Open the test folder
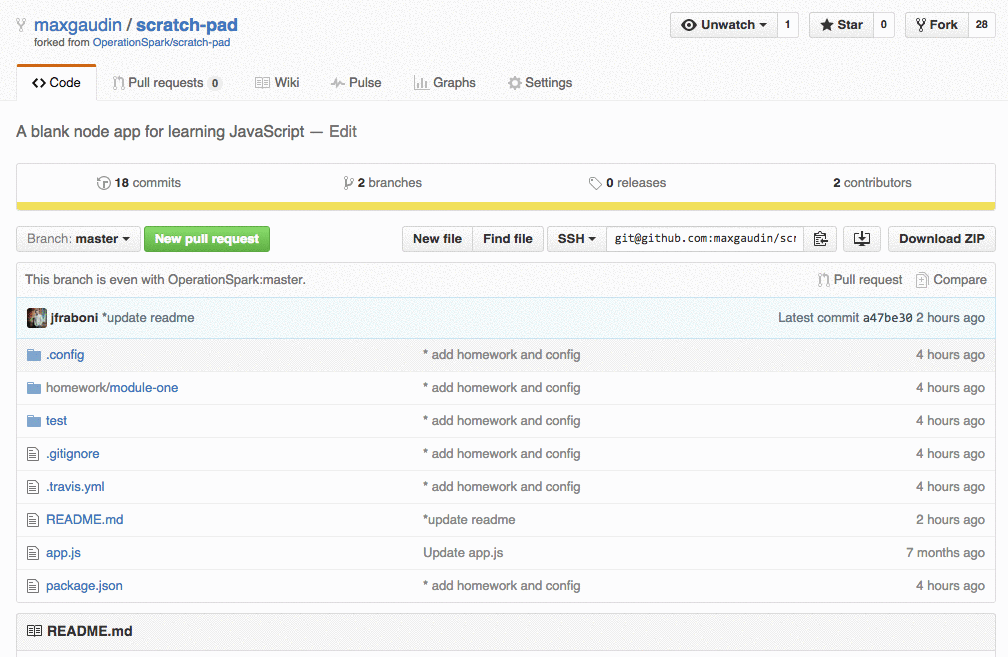Image resolution: width=1008 pixels, height=657 pixels. point(56,420)
